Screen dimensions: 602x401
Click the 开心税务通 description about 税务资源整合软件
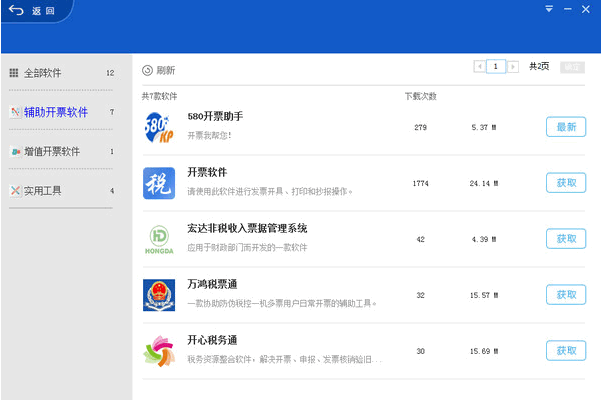pyautogui.click(x=284, y=359)
